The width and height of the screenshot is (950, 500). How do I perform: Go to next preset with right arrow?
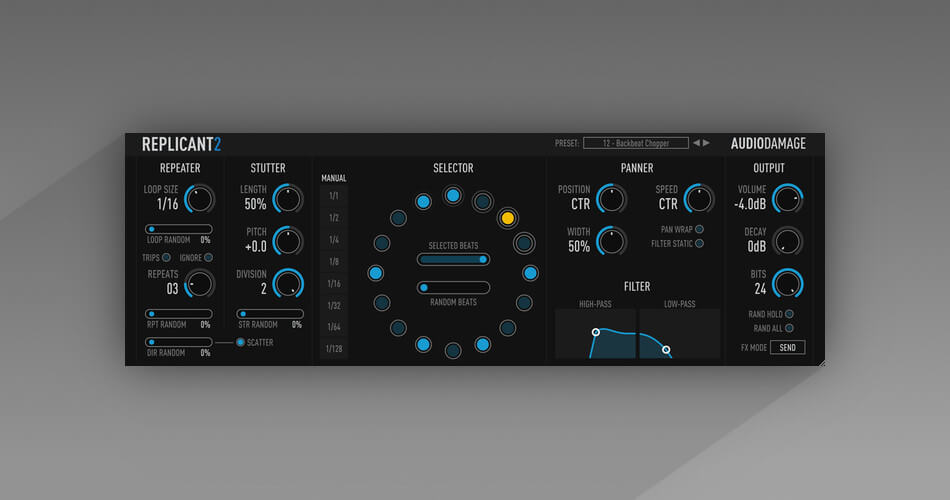pyautogui.click(x=706, y=143)
